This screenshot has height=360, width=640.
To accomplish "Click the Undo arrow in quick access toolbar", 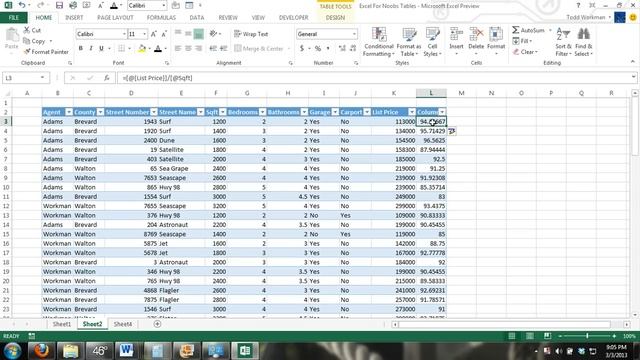I will coord(22,5).
